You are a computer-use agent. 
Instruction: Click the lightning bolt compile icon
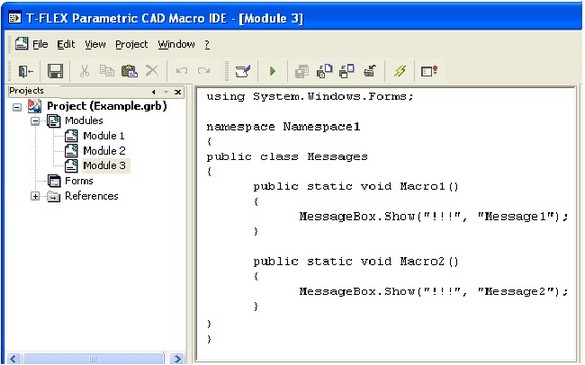point(400,71)
